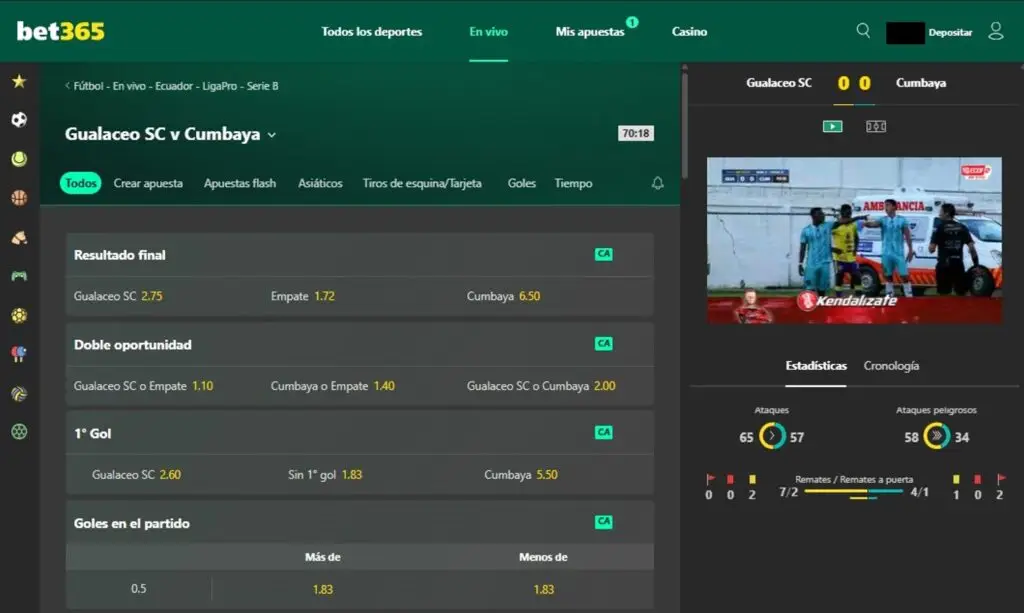Screen dimensions: 1024x613
Task: Switch to the Cronología tab
Action: (x=891, y=366)
